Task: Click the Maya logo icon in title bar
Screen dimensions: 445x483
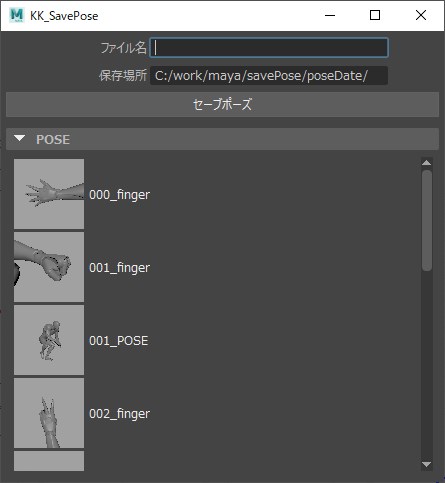Action: click(17, 15)
